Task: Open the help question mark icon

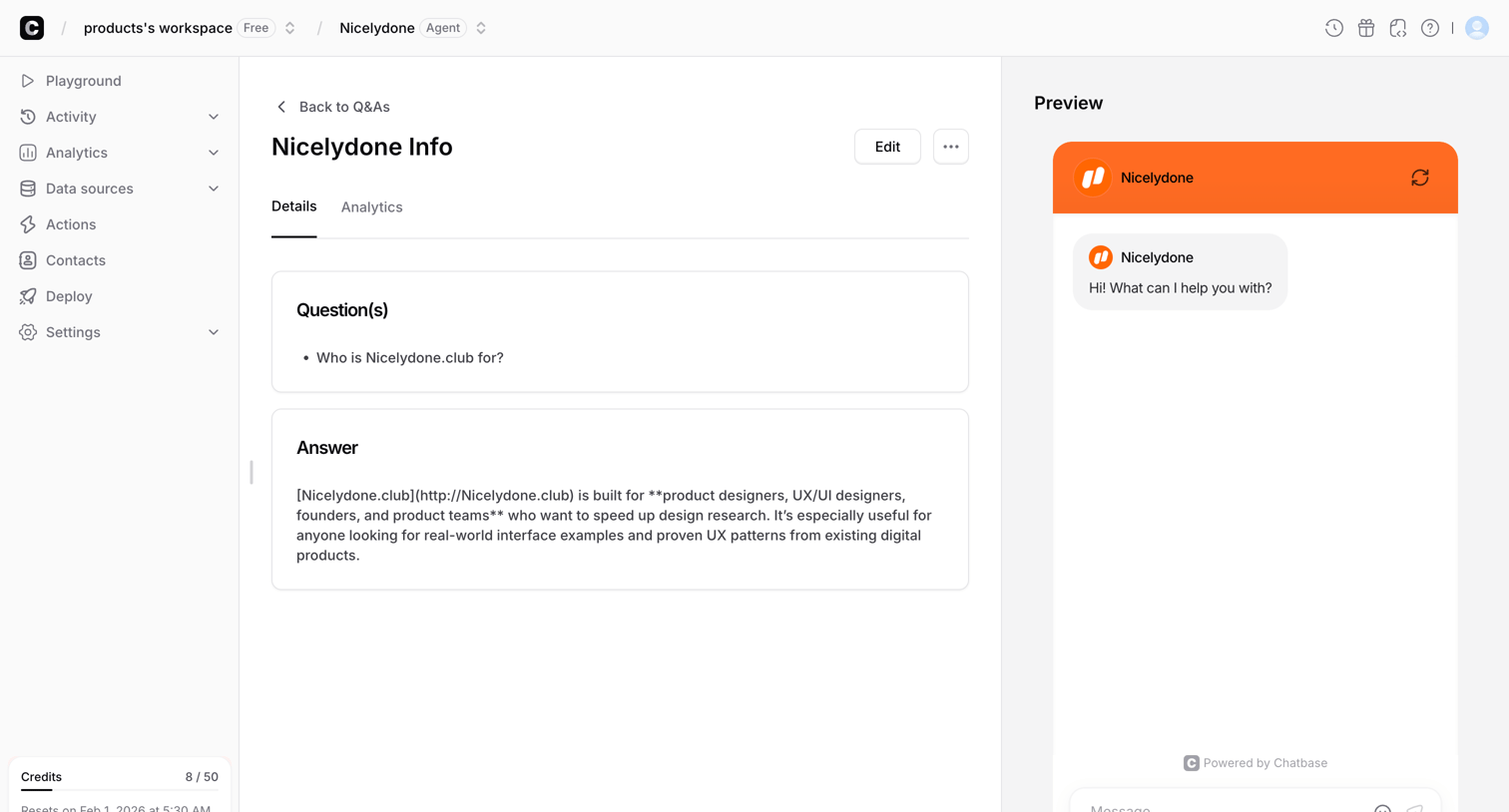Action: pos(1429,28)
